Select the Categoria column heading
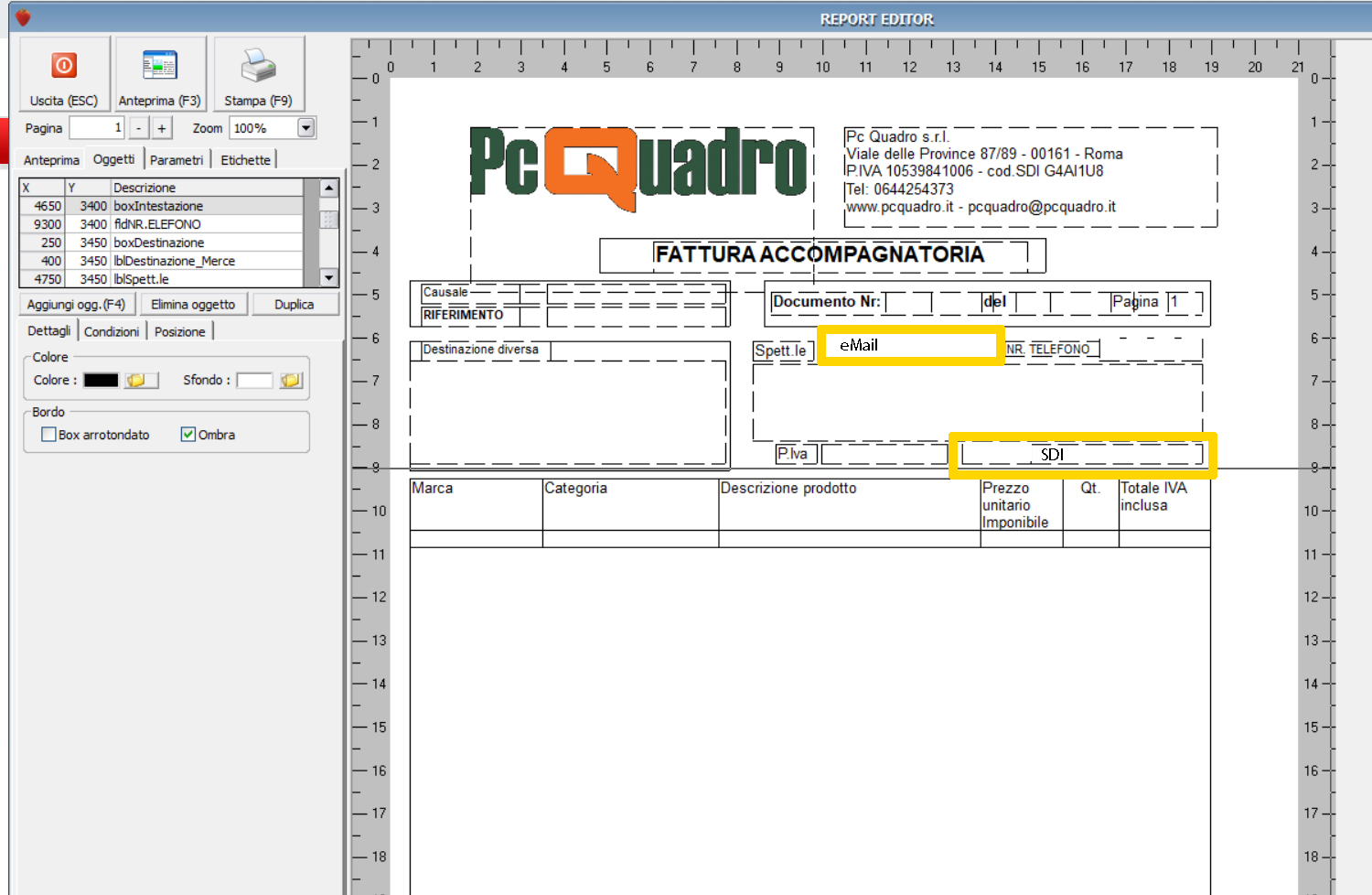This screenshot has width=1372, height=895. click(x=576, y=489)
